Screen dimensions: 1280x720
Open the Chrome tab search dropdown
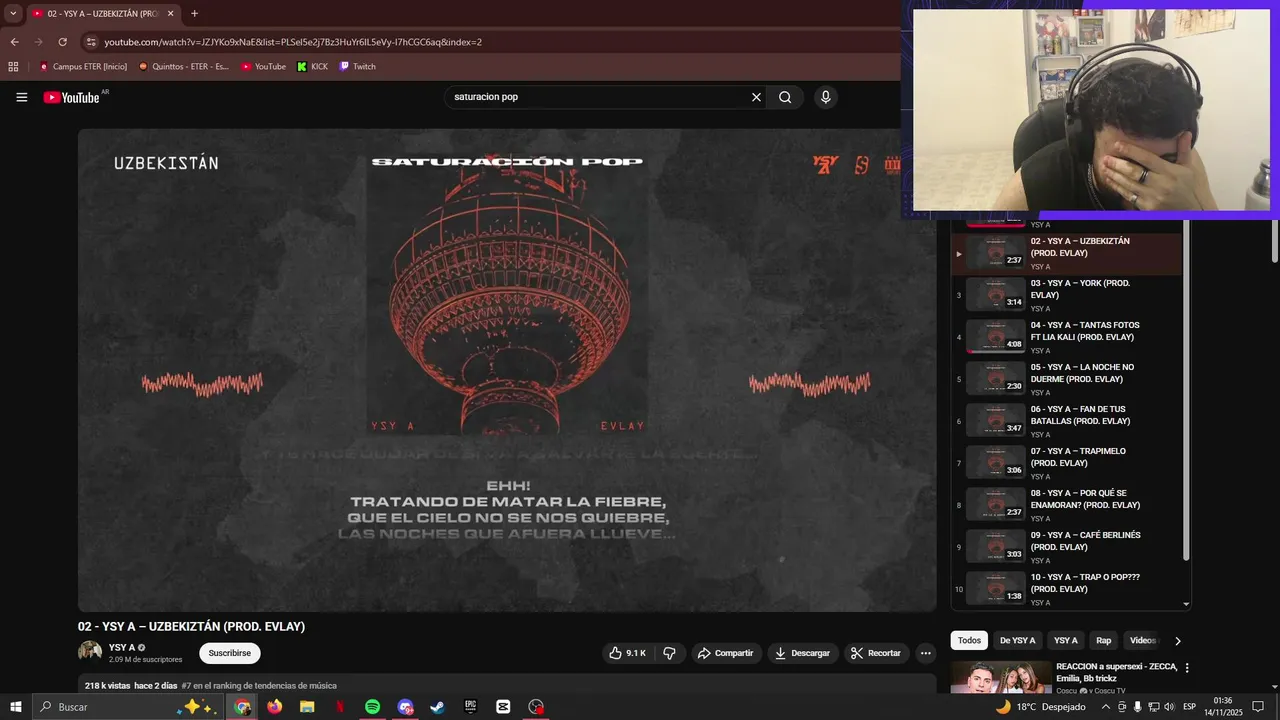pos(13,14)
